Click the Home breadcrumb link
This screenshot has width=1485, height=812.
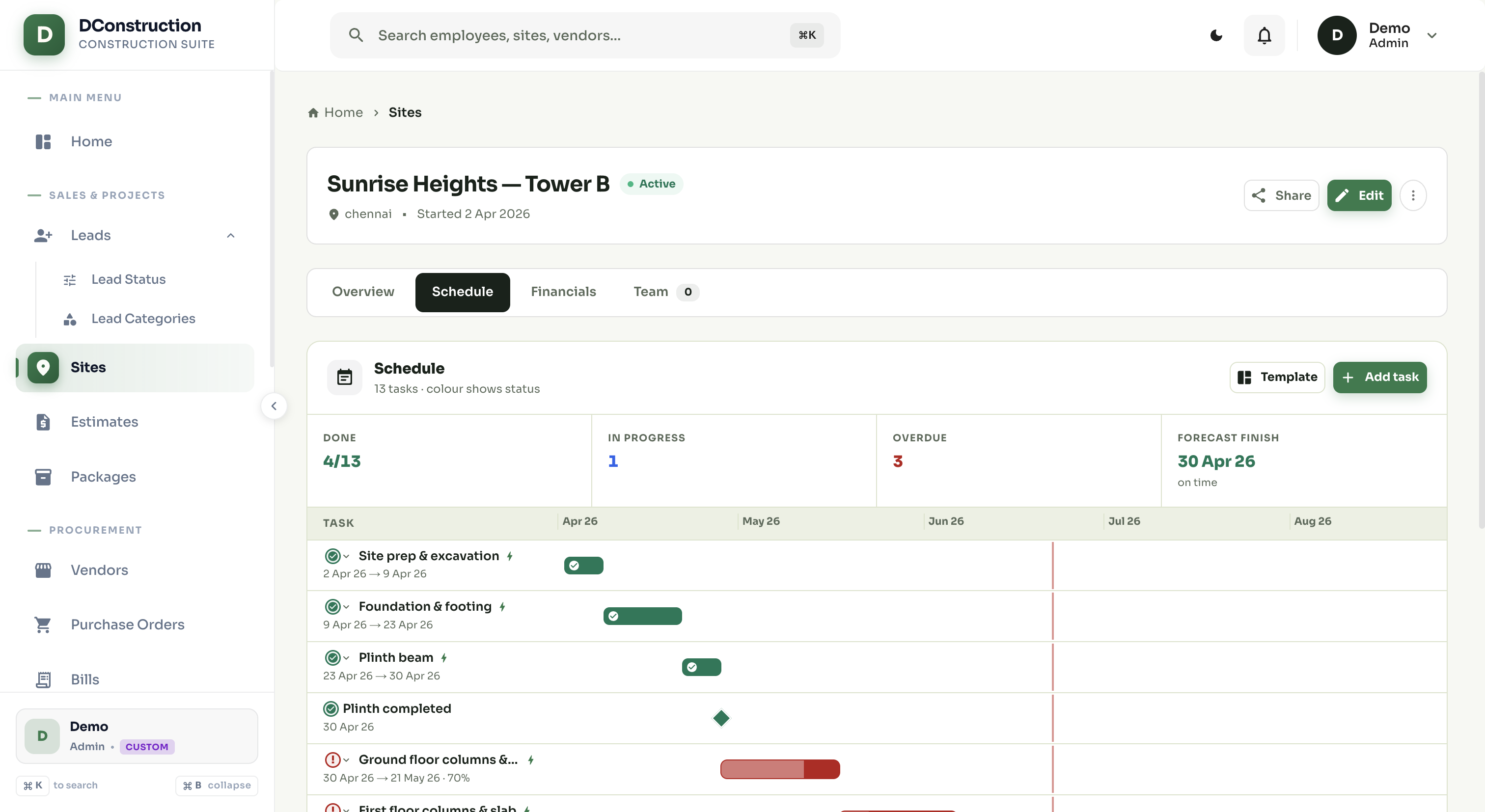(x=335, y=112)
